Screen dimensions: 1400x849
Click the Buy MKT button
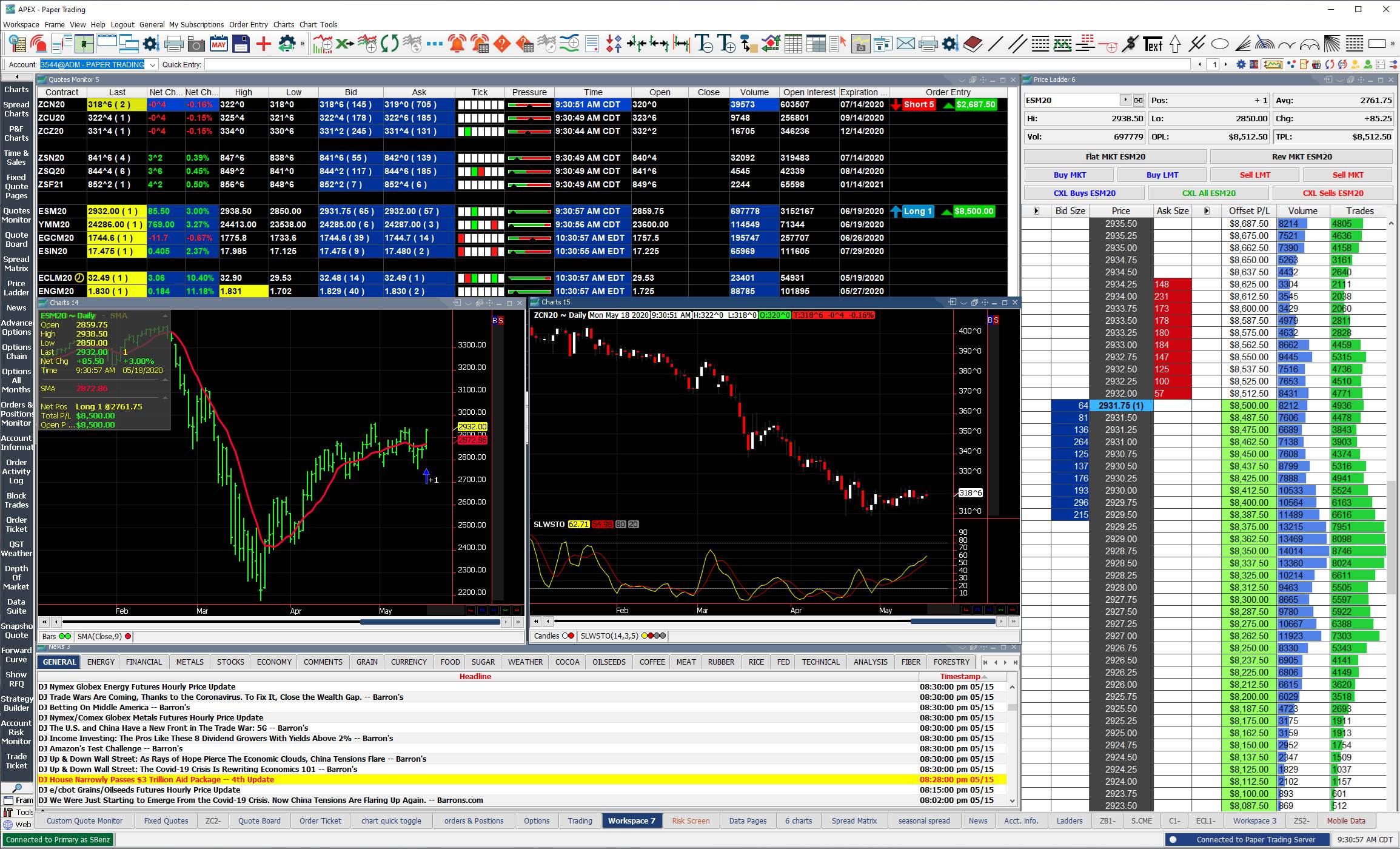coord(1070,175)
